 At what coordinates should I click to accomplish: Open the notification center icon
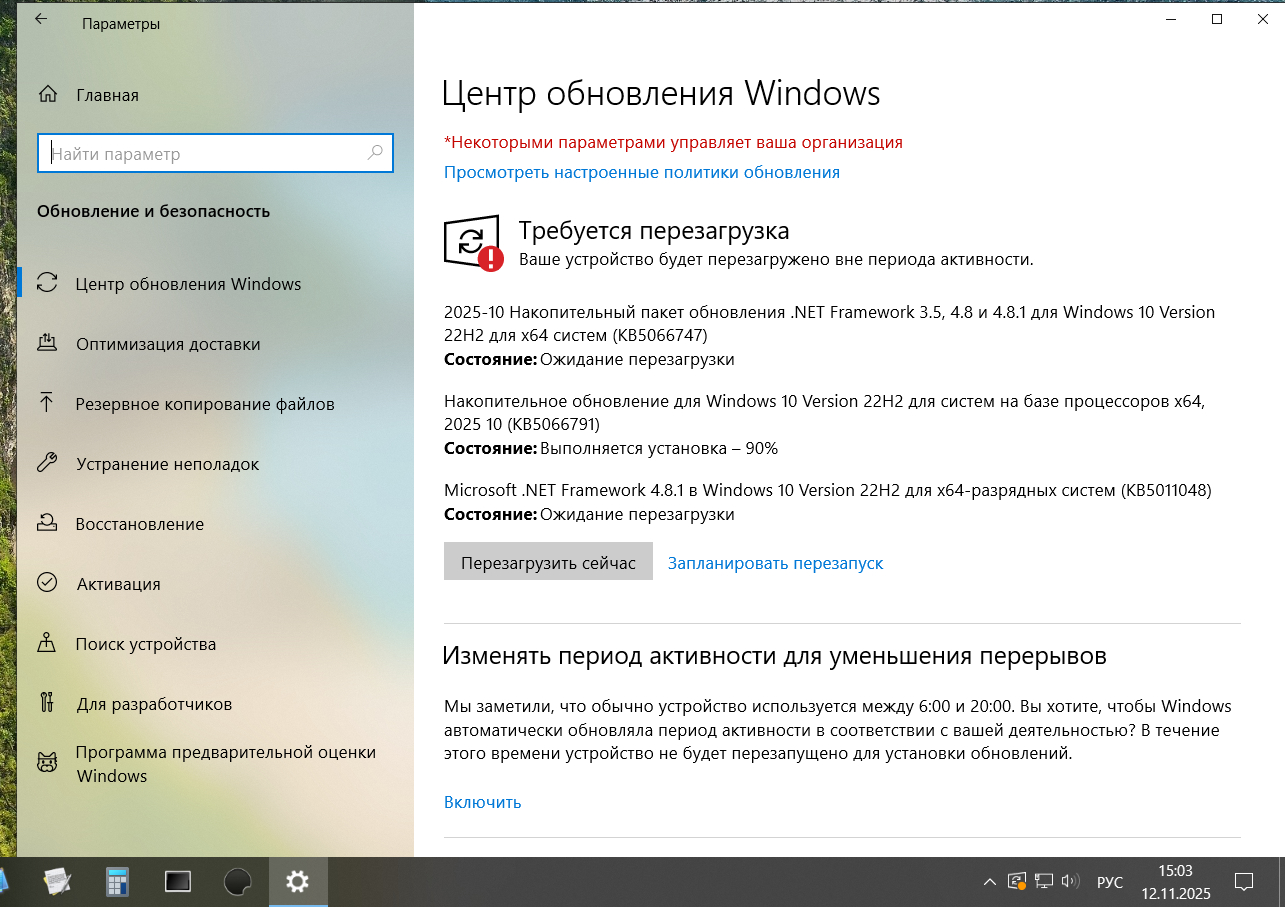click(x=1244, y=882)
